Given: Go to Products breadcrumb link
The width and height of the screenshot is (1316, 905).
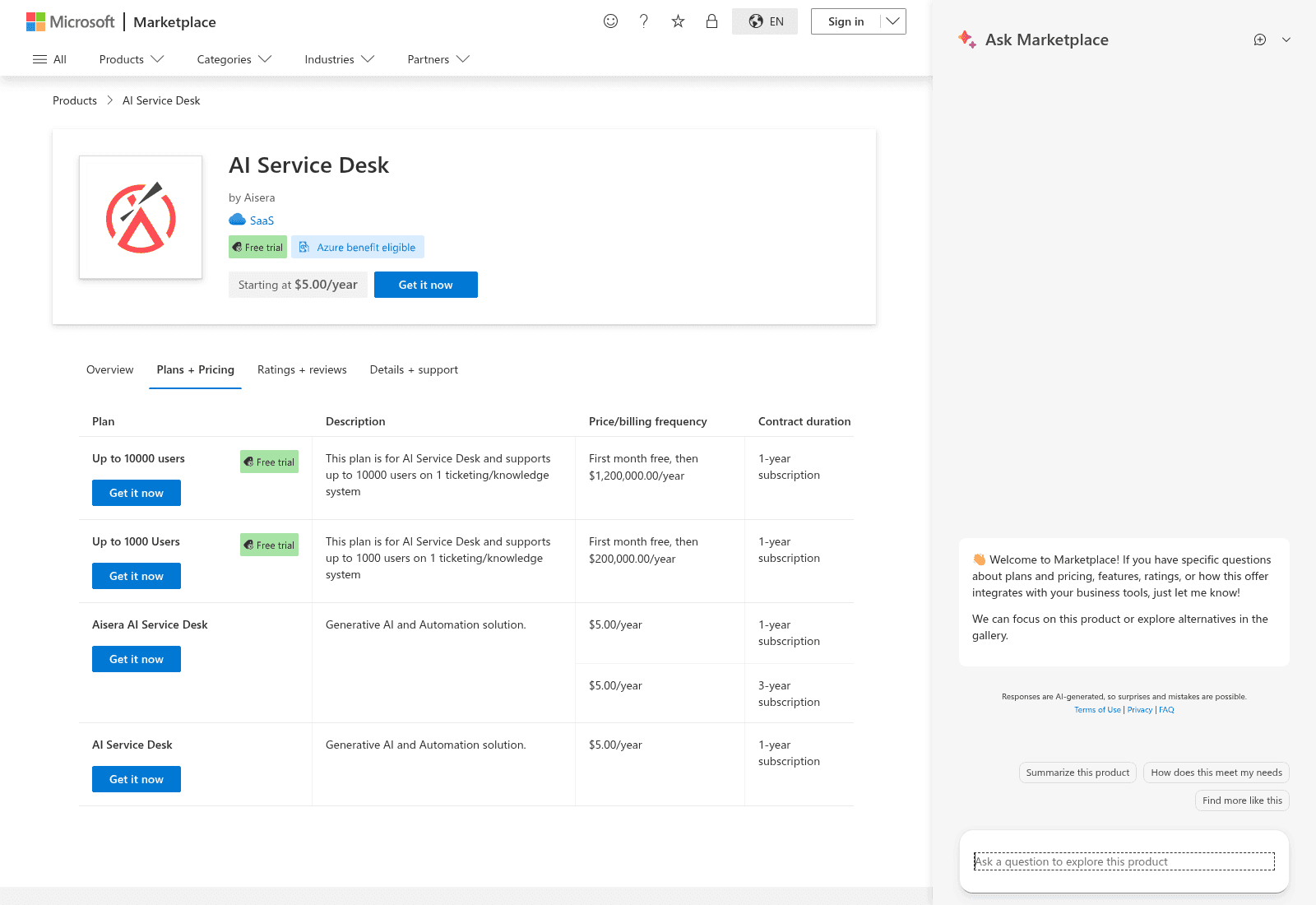Looking at the screenshot, I should 75,100.
